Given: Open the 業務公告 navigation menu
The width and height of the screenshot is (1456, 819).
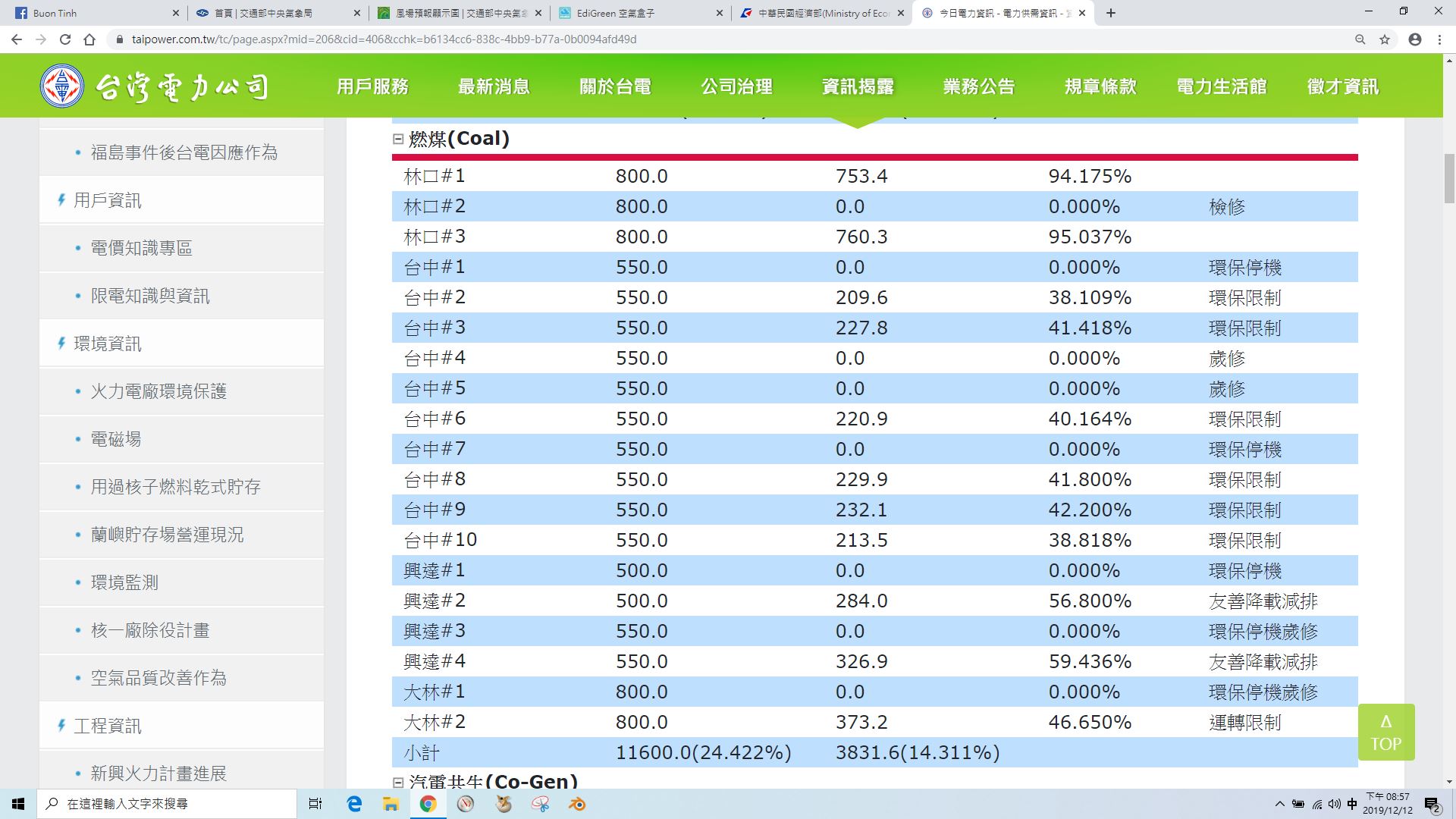Looking at the screenshot, I should 979,86.
